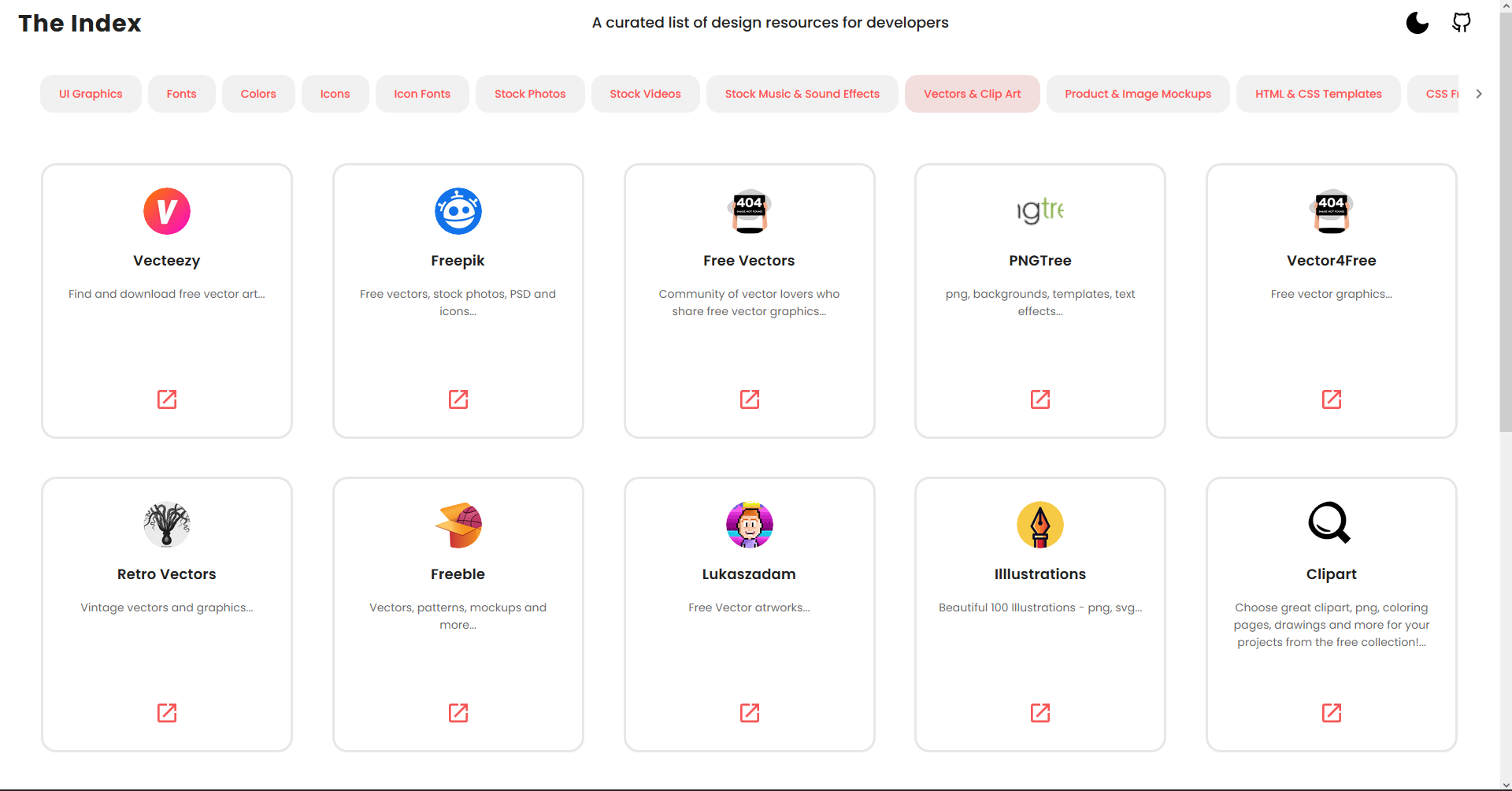
Task: Switch to the Icons tab
Action: [x=335, y=94]
